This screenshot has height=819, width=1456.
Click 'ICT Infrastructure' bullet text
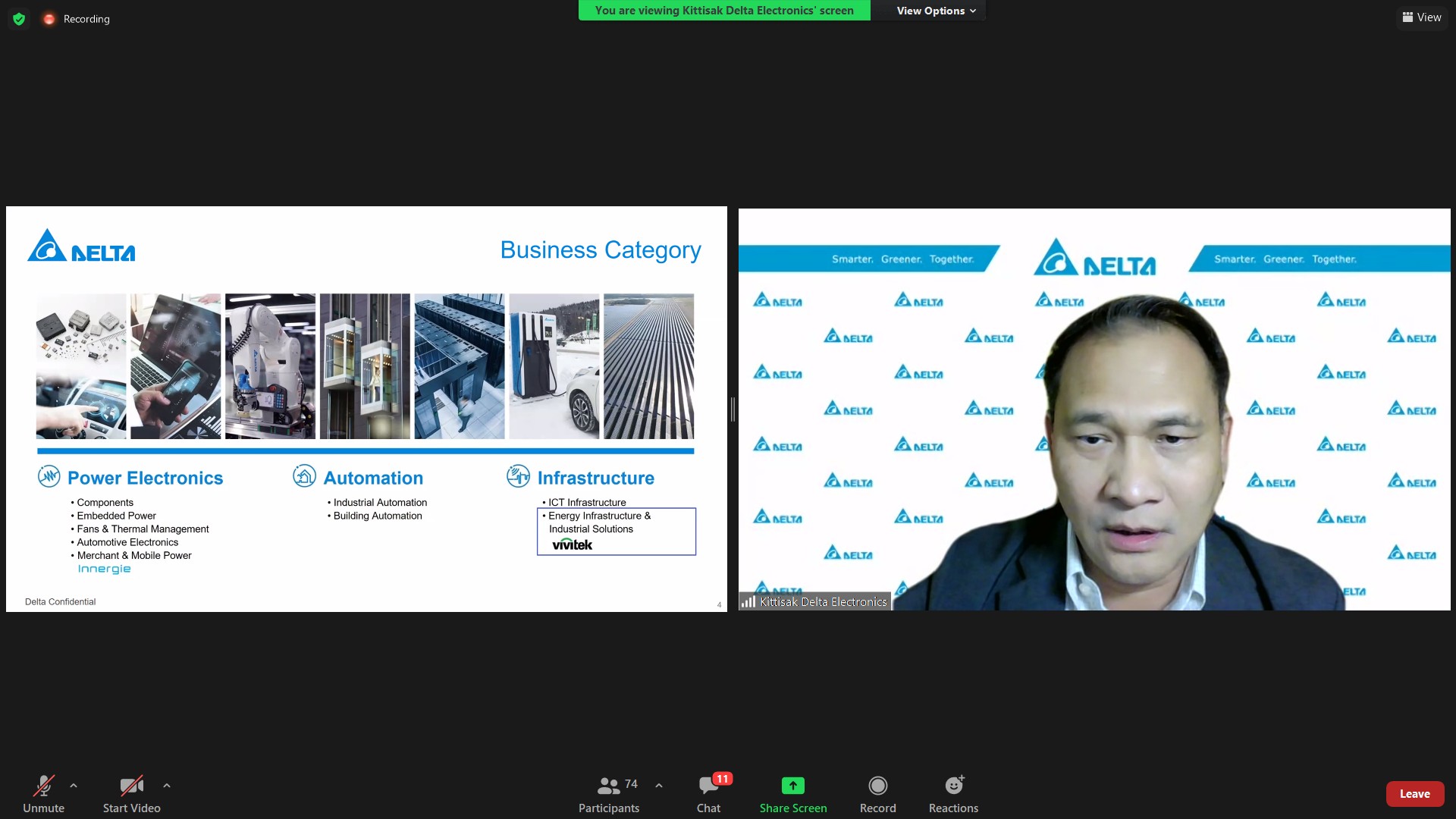[x=587, y=503]
